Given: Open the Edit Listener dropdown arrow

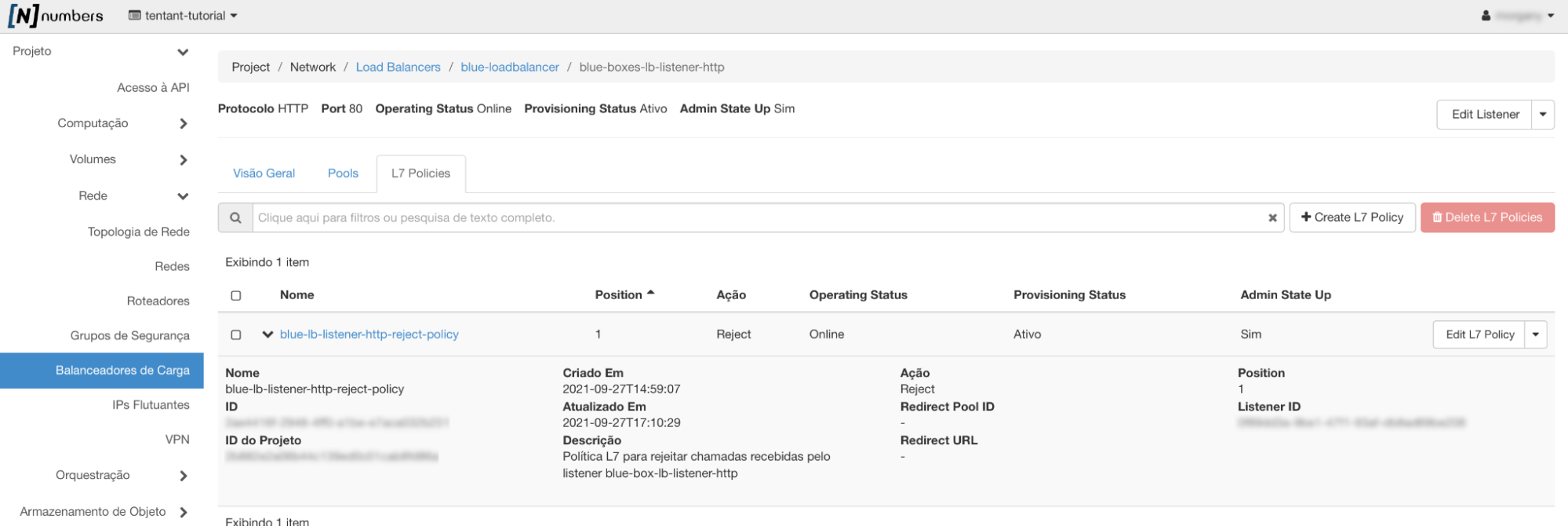Looking at the screenshot, I should coord(1543,115).
